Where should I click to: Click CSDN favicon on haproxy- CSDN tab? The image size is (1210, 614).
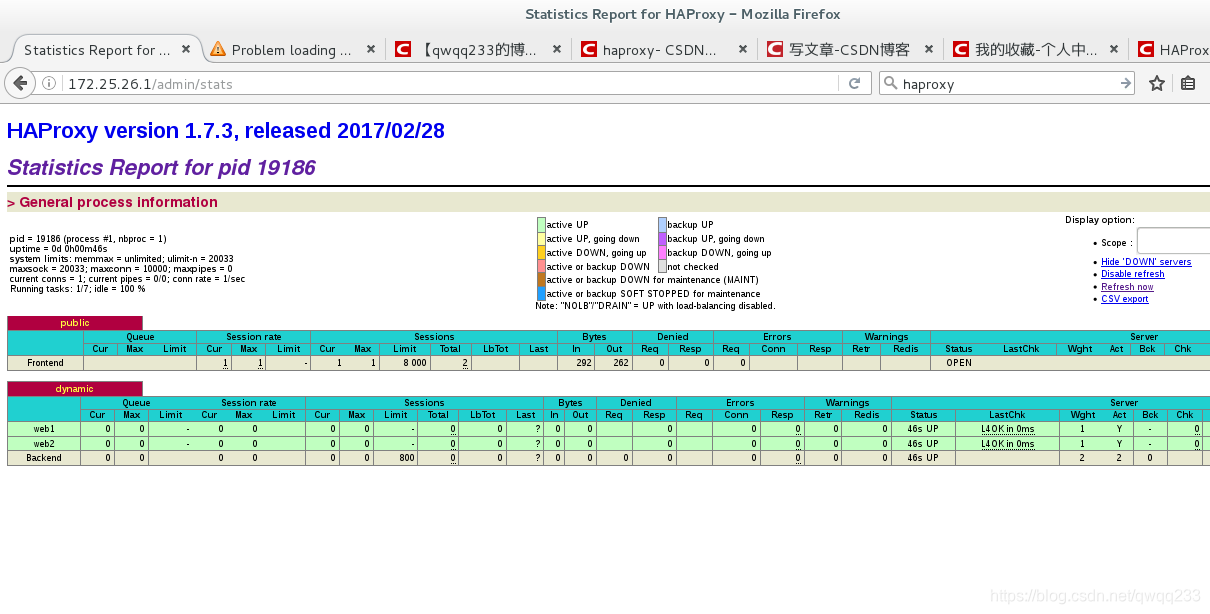click(589, 49)
